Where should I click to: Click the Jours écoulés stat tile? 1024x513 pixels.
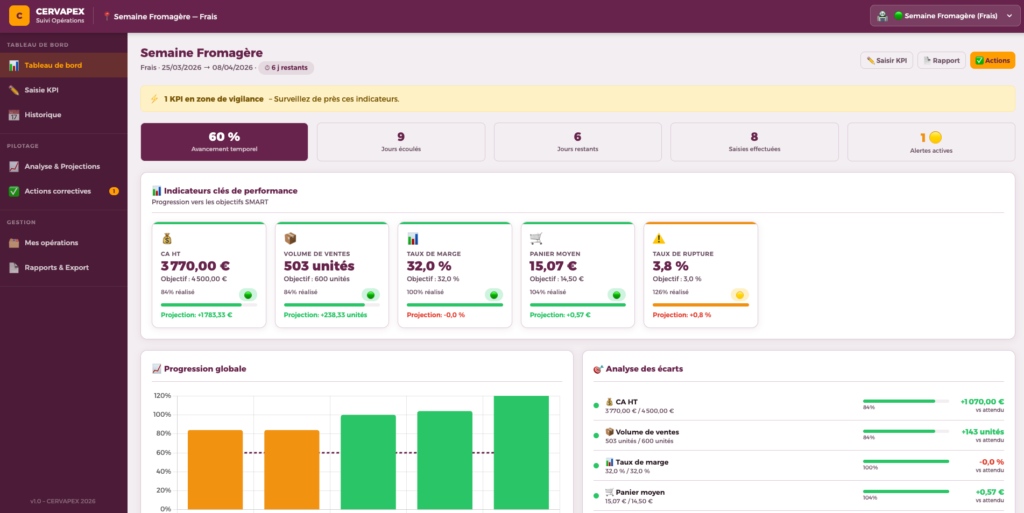(401, 142)
